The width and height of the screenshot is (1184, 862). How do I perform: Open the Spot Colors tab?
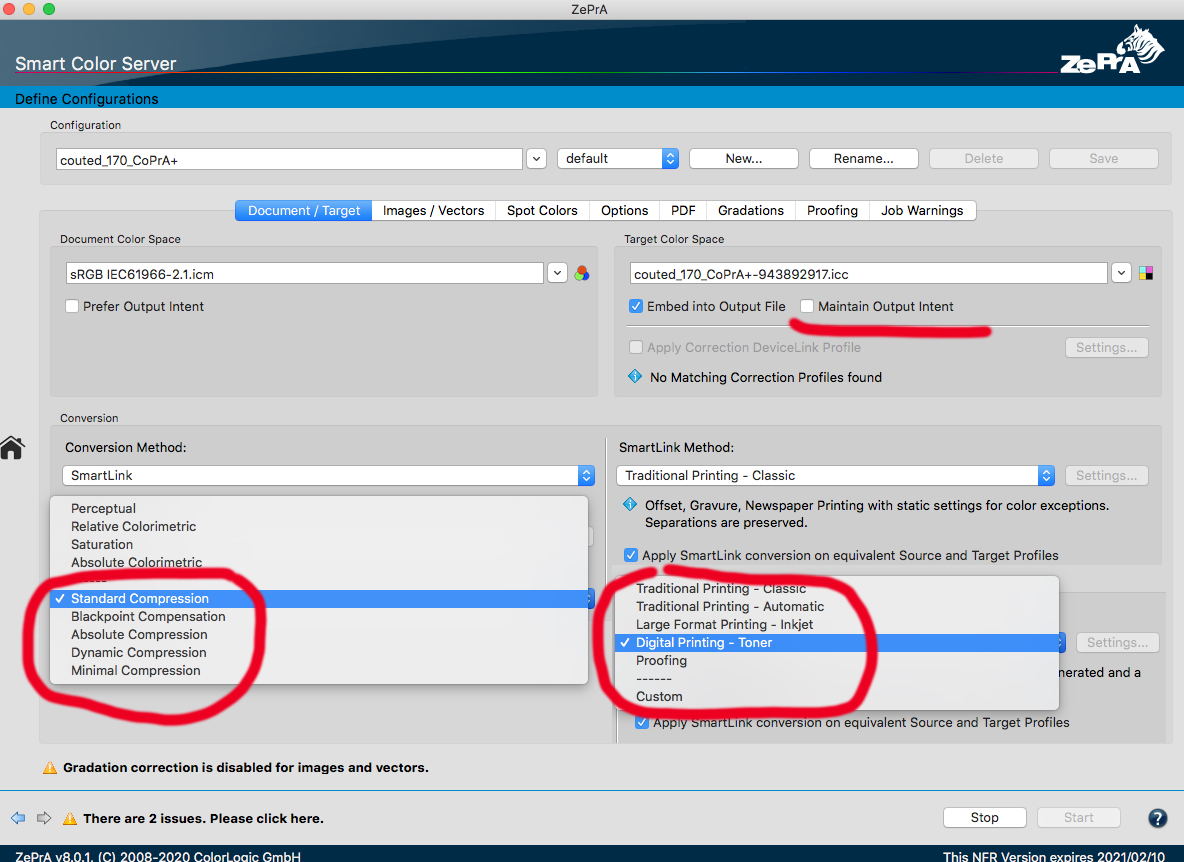point(542,211)
